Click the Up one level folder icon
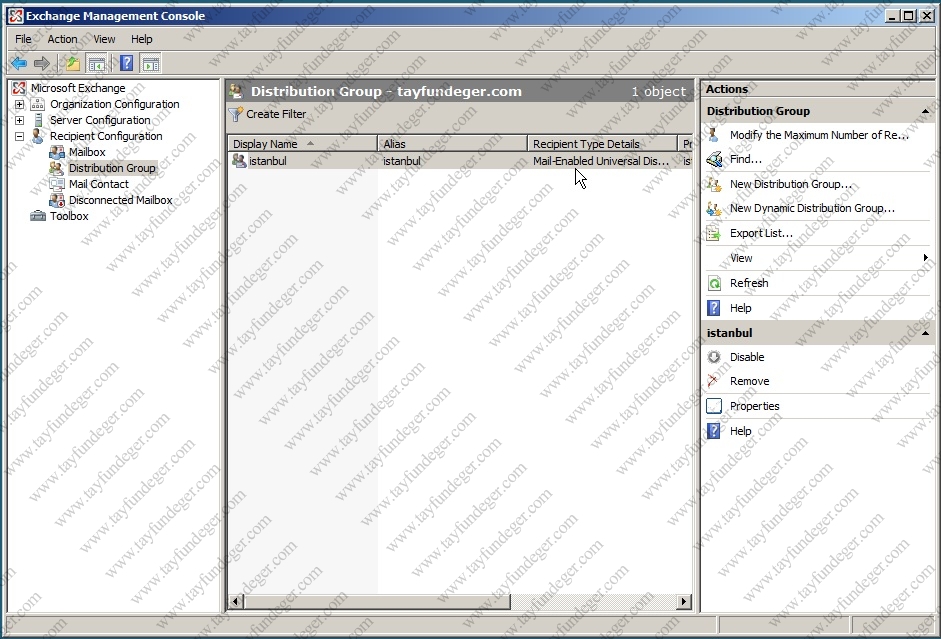 [x=73, y=63]
